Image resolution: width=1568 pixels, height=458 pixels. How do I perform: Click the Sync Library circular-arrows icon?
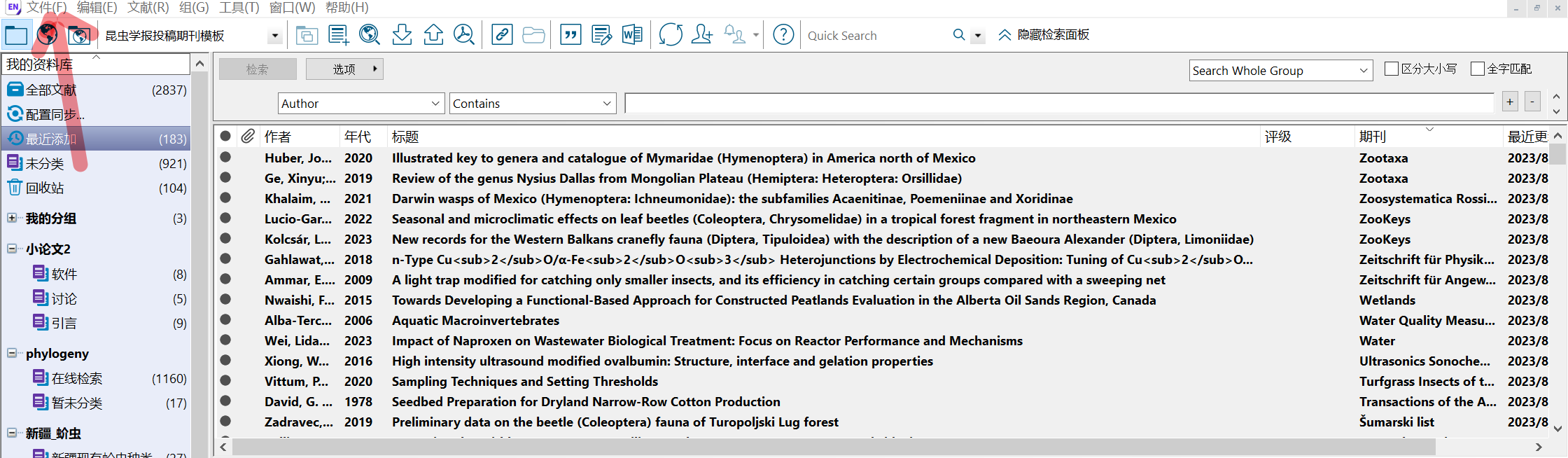670,35
